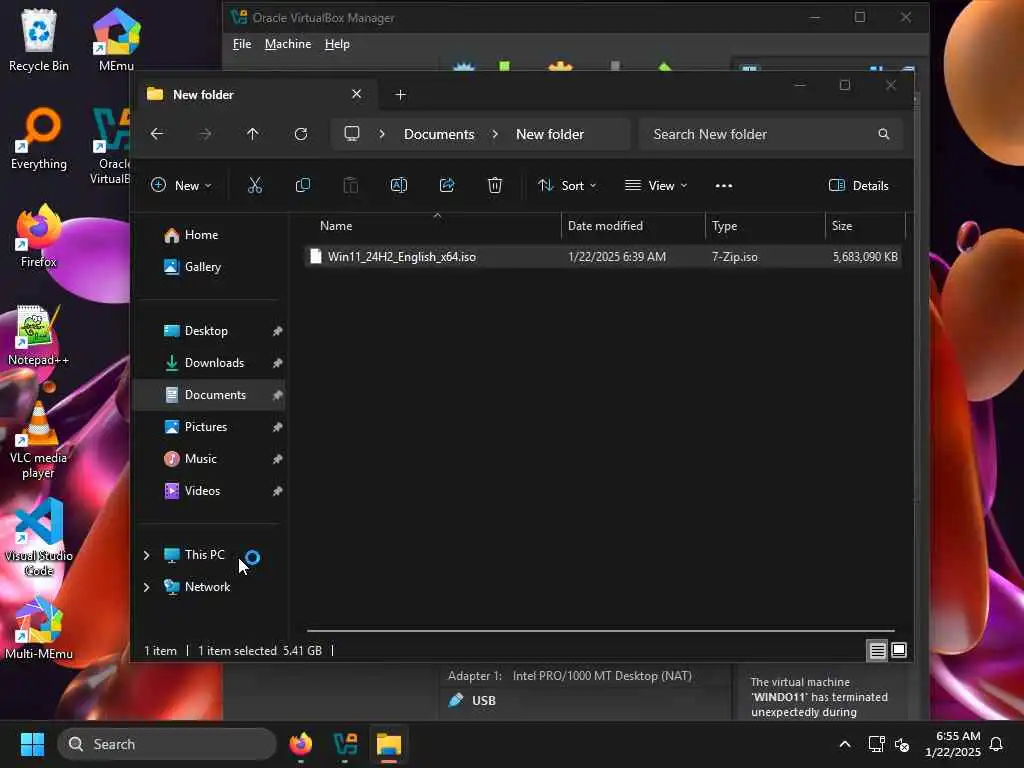Viewport: 1024px width, 768px height.
Task: Click the Copy icon in toolbar
Action: 302,185
